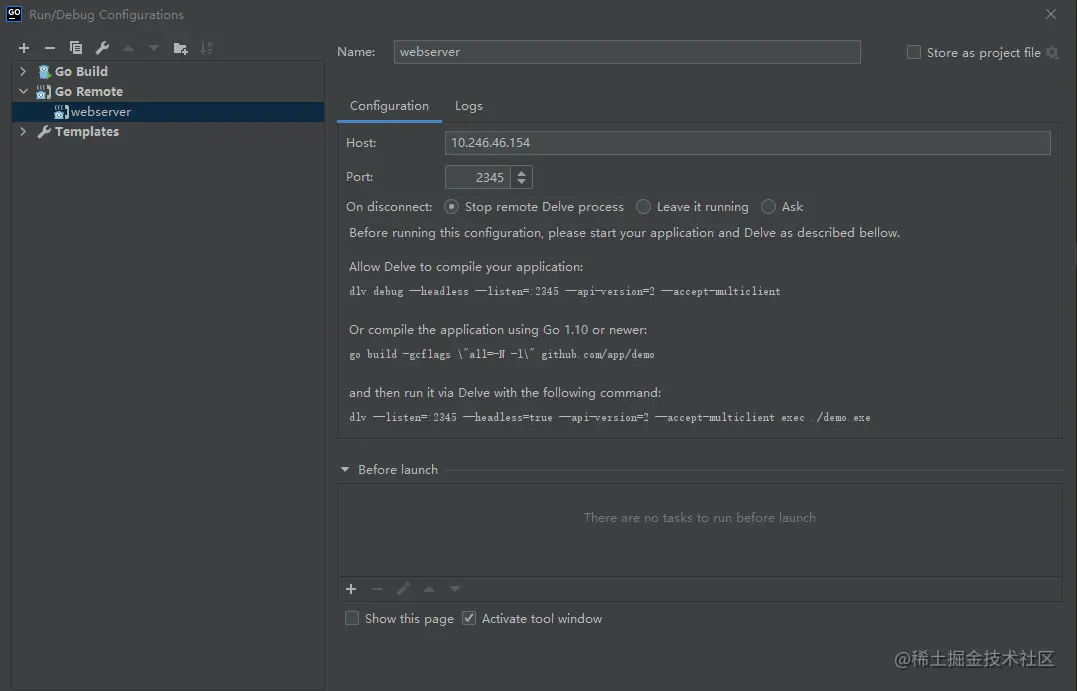Click the sort configurations alphabetically icon
Screen dimensions: 1077x691
tap(206, 48)
